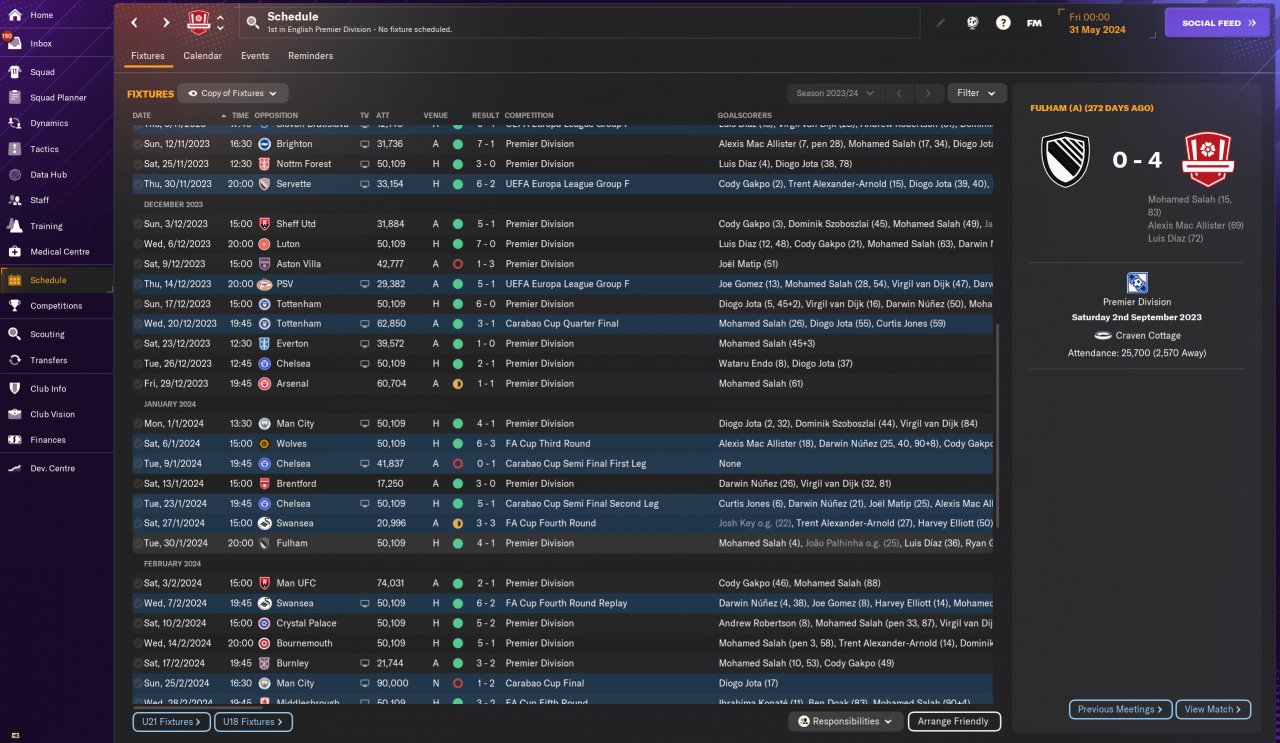Open the Filter dropdown
Screen dimensions: 1280x743
pos(976,93)
